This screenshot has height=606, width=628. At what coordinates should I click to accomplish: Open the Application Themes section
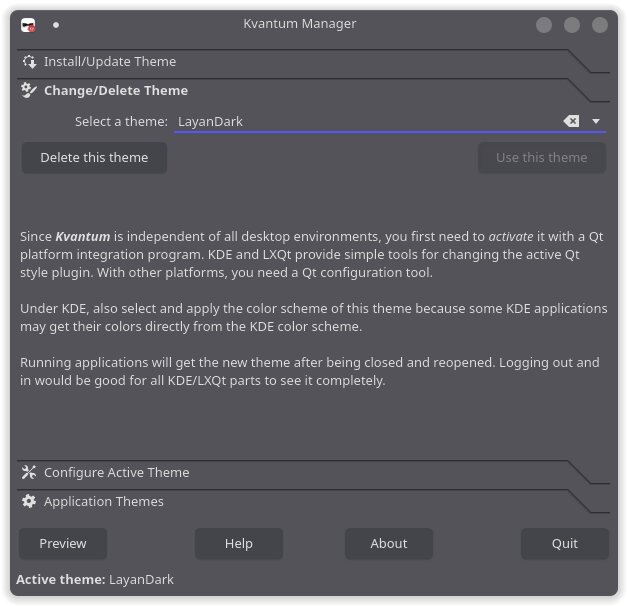[x=104, y=502]
